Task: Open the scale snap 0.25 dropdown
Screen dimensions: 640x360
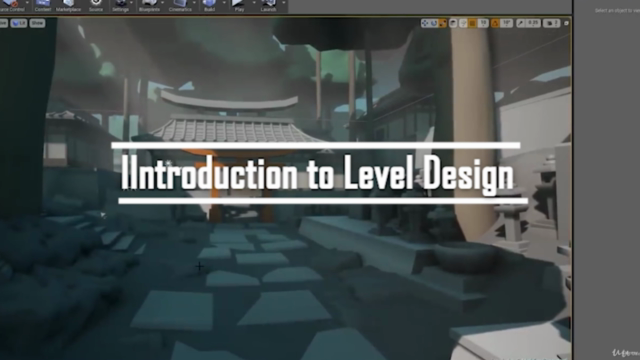Action: point(533,23)
